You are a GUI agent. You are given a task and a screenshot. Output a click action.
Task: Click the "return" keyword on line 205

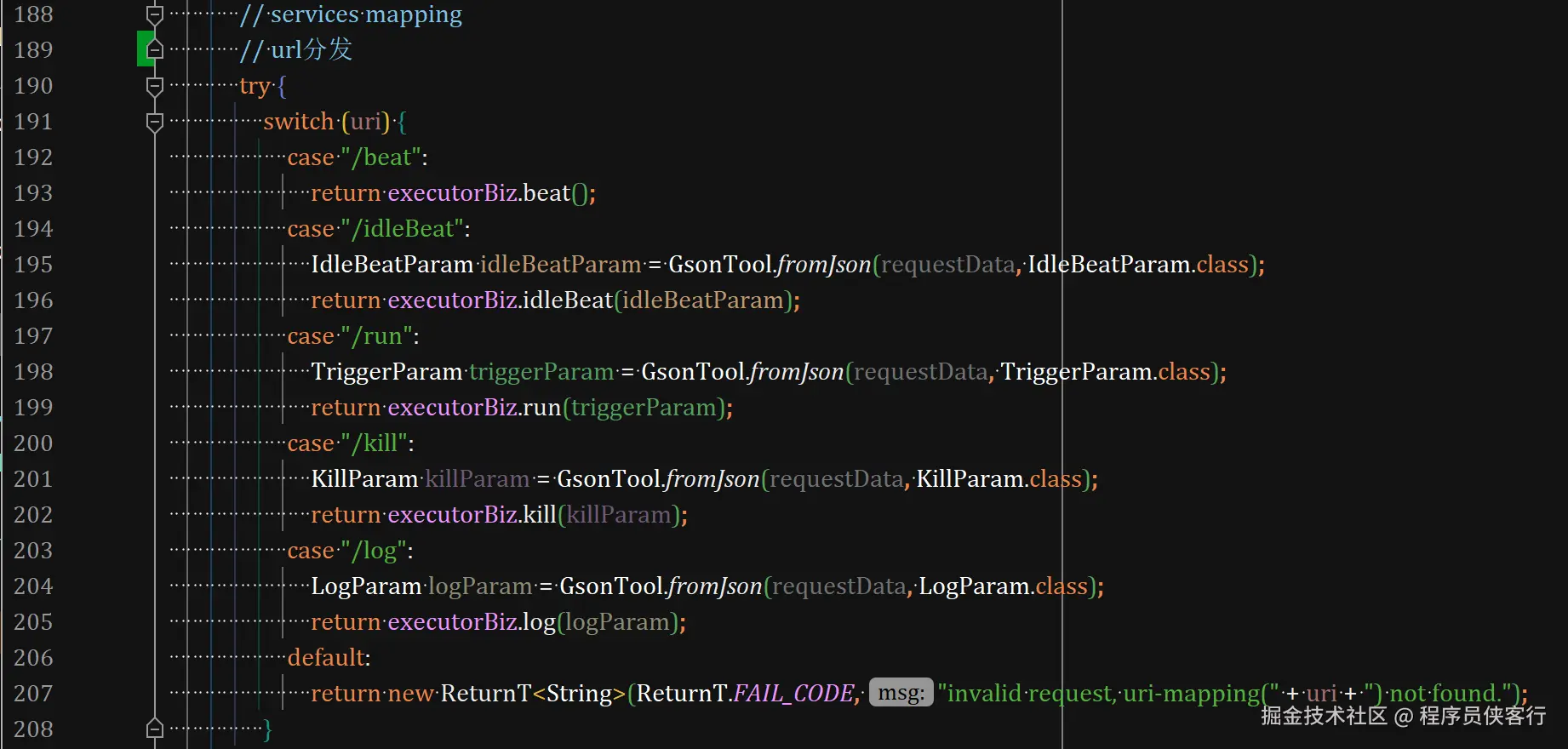click(346, 622)
